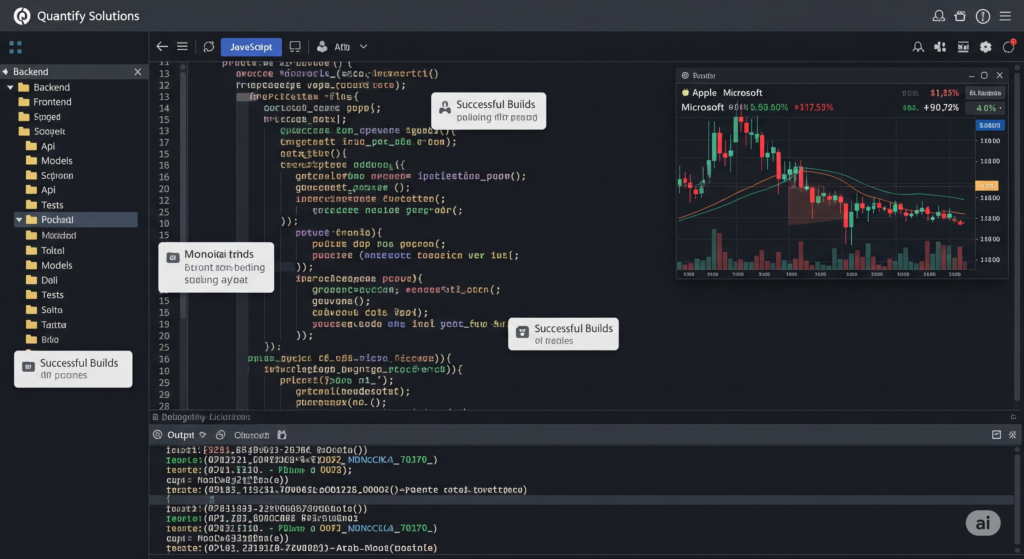Open the hamburger menu in the editor toolbar

[182, 46]
